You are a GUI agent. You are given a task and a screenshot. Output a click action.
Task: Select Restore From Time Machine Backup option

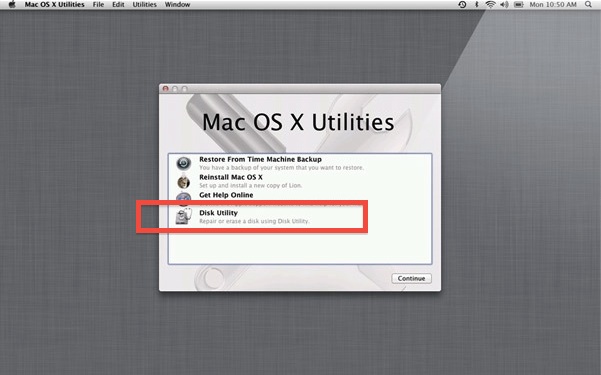300,163
